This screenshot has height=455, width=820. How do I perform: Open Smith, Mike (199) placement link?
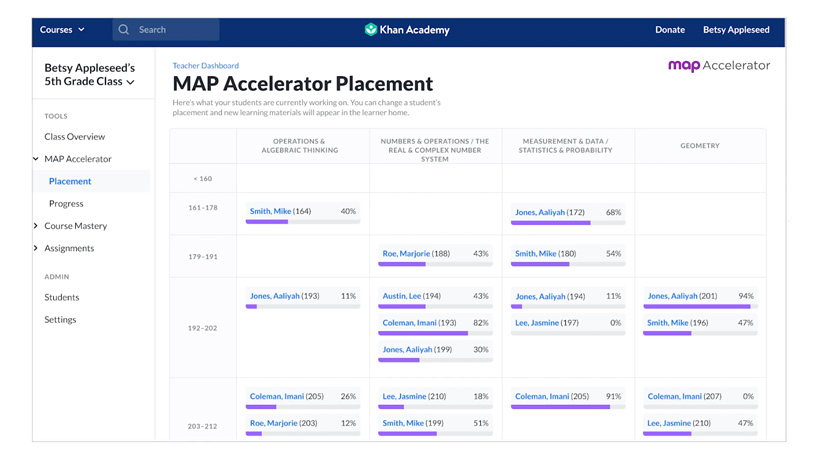point(403,423)
